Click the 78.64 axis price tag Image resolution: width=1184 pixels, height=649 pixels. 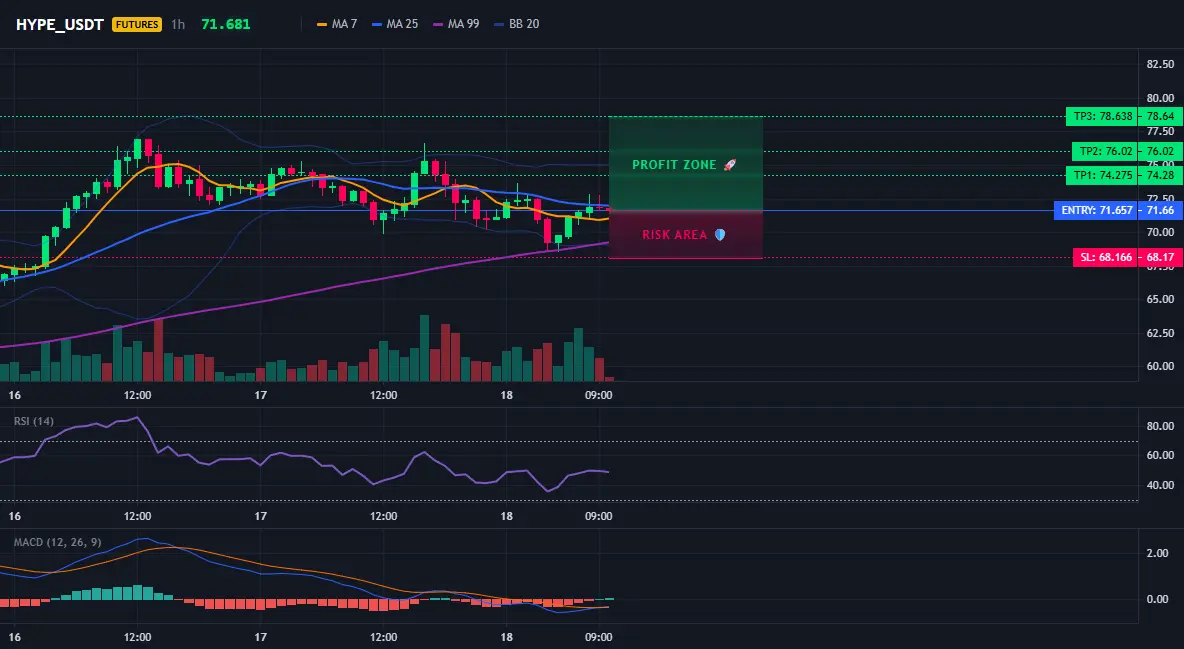[1161, 116]
